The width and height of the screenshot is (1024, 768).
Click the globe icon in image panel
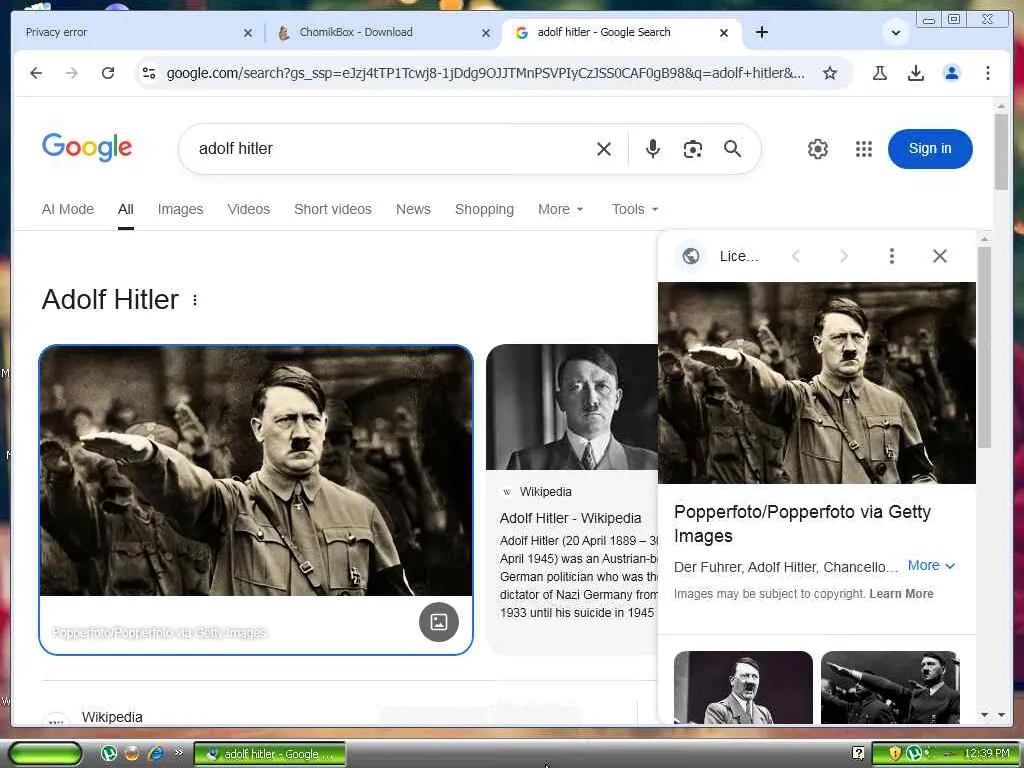click(690, 256)
